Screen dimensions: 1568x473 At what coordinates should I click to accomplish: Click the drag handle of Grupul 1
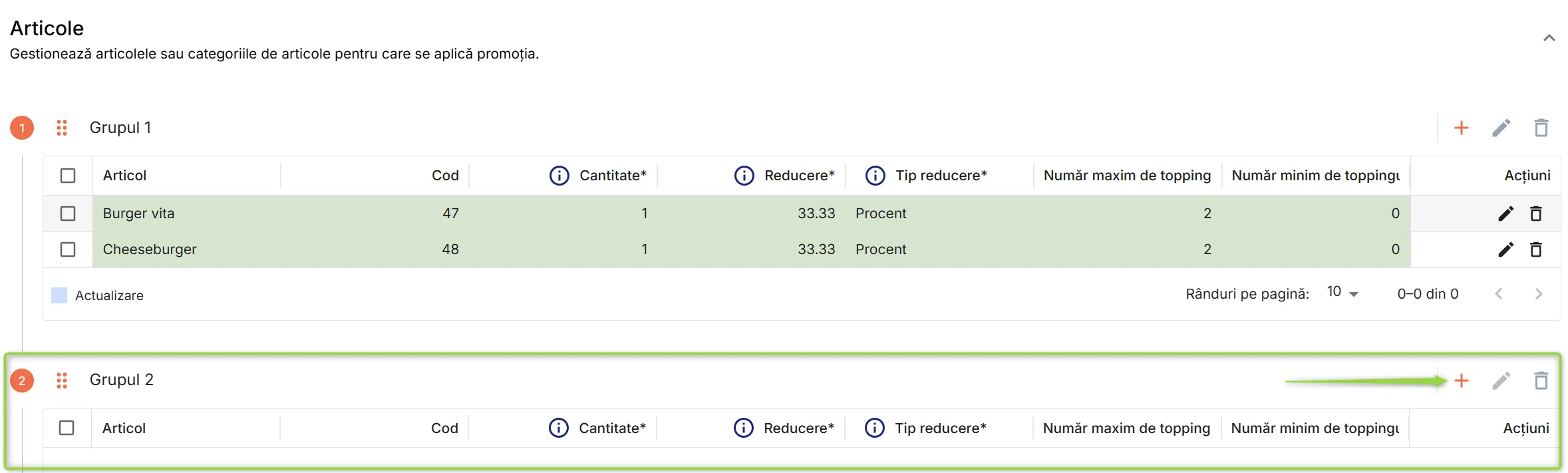click(x=62, y=128)
